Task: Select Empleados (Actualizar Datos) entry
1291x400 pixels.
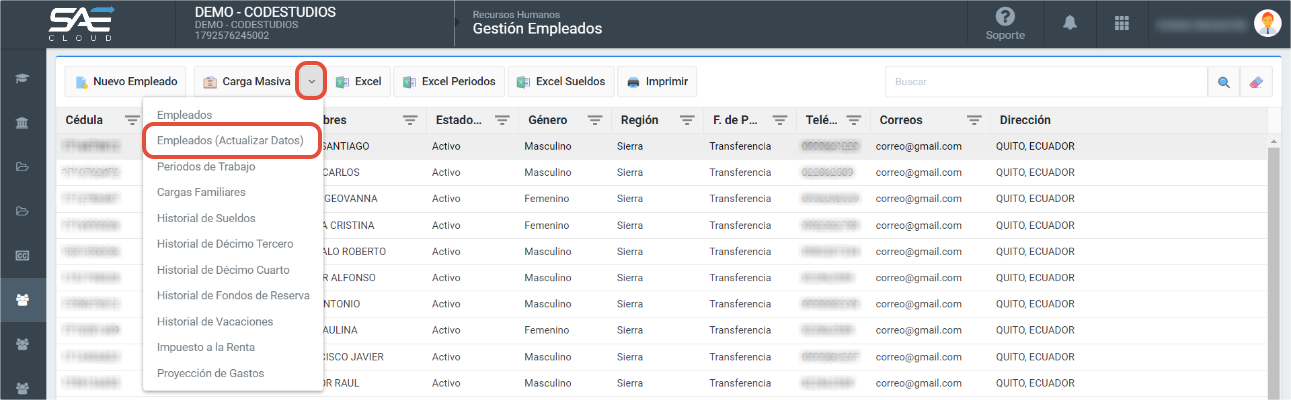Action: [231, 141]
